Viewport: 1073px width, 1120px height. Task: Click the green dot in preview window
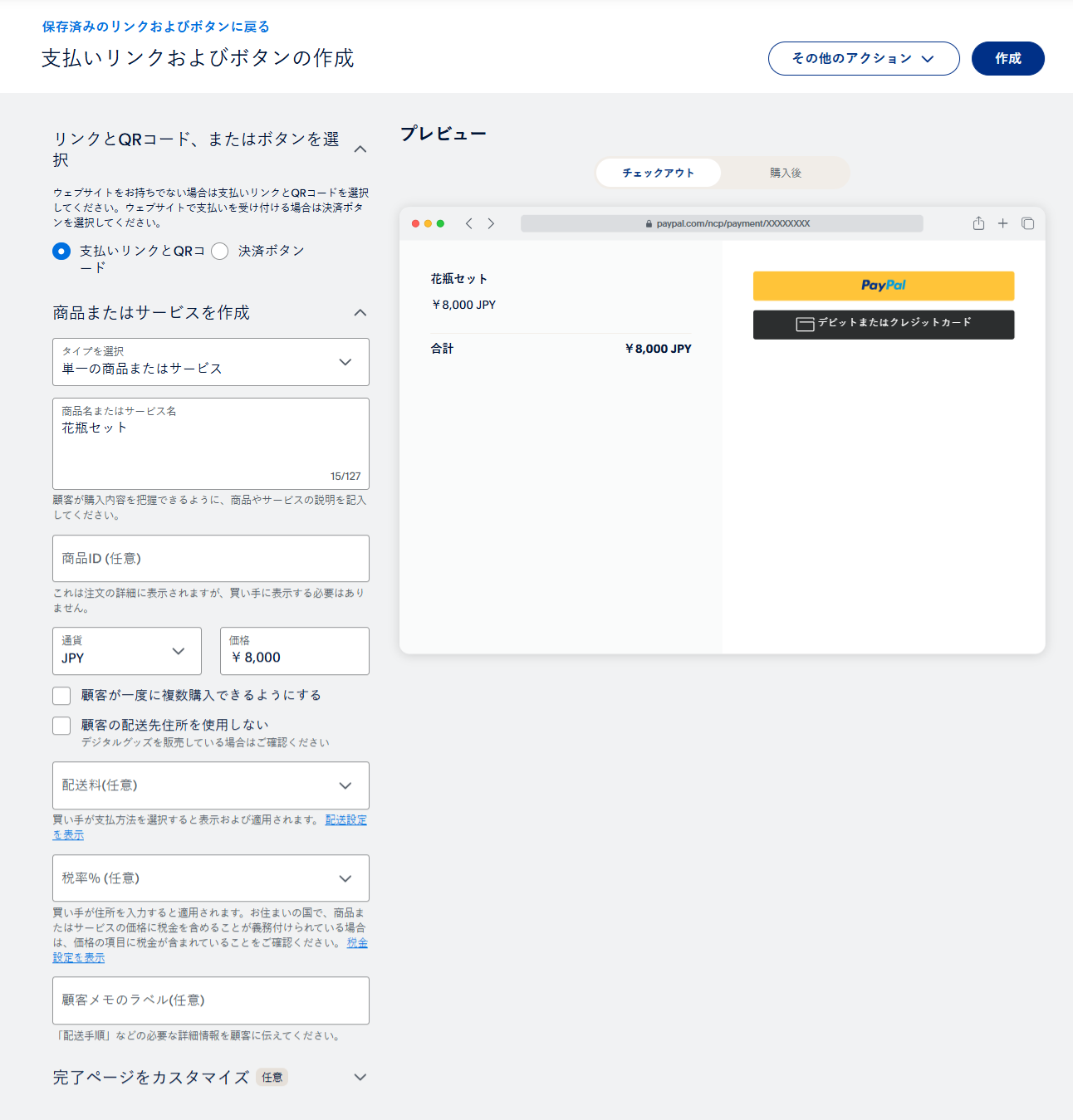pos(440,223)
